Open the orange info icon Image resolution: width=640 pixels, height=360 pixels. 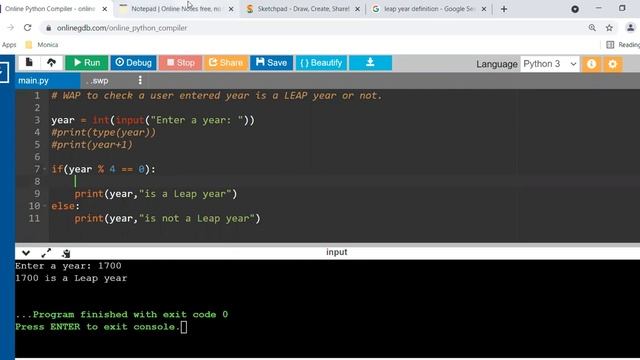[x=591, y=64]
